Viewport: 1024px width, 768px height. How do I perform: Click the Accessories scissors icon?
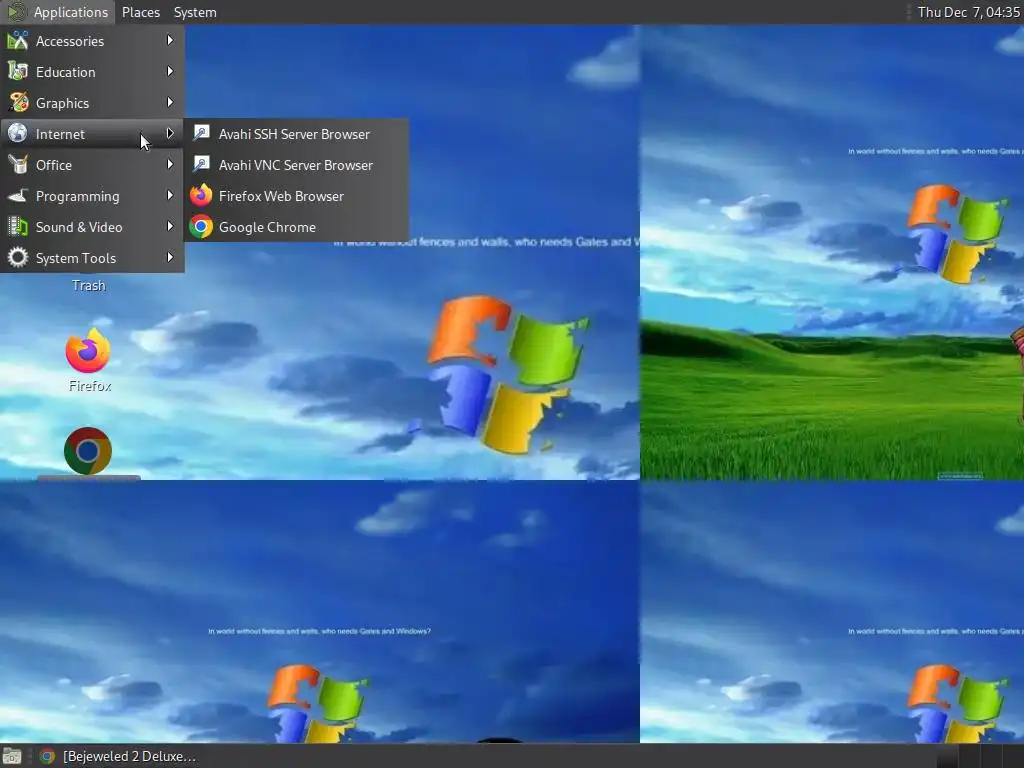[x=18, y=40]
